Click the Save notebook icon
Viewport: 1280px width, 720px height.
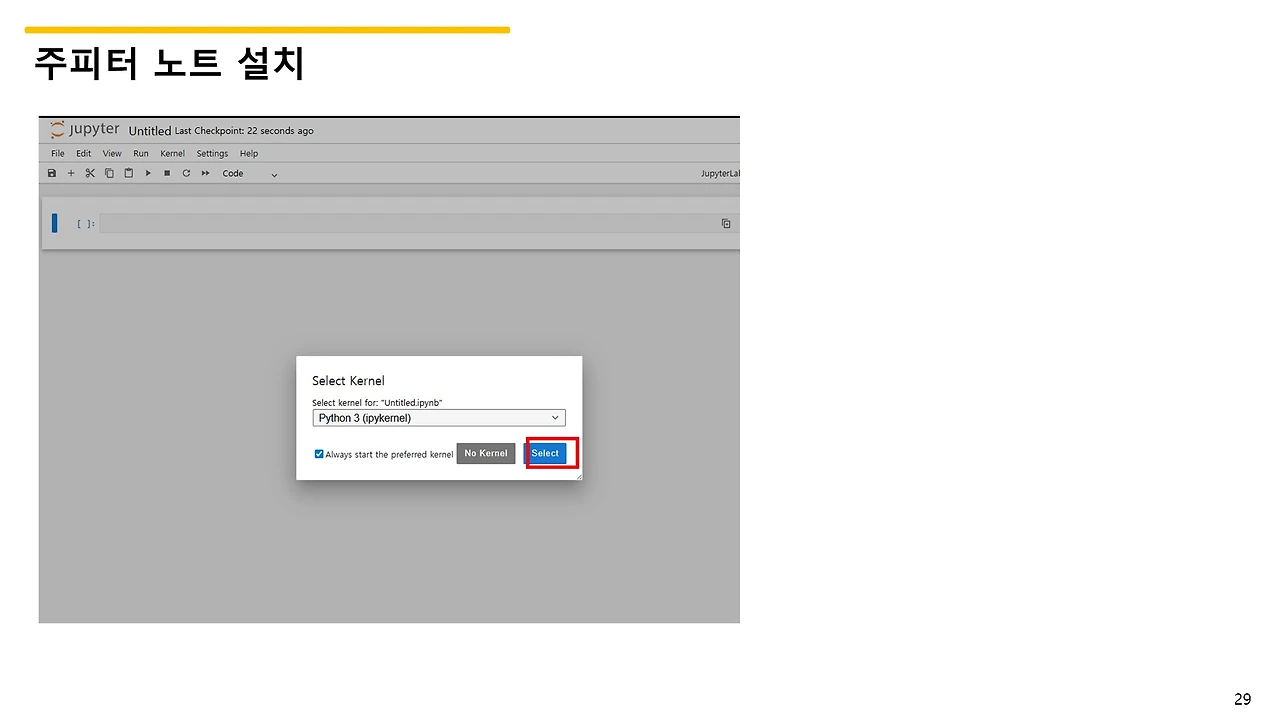(52, 173)
